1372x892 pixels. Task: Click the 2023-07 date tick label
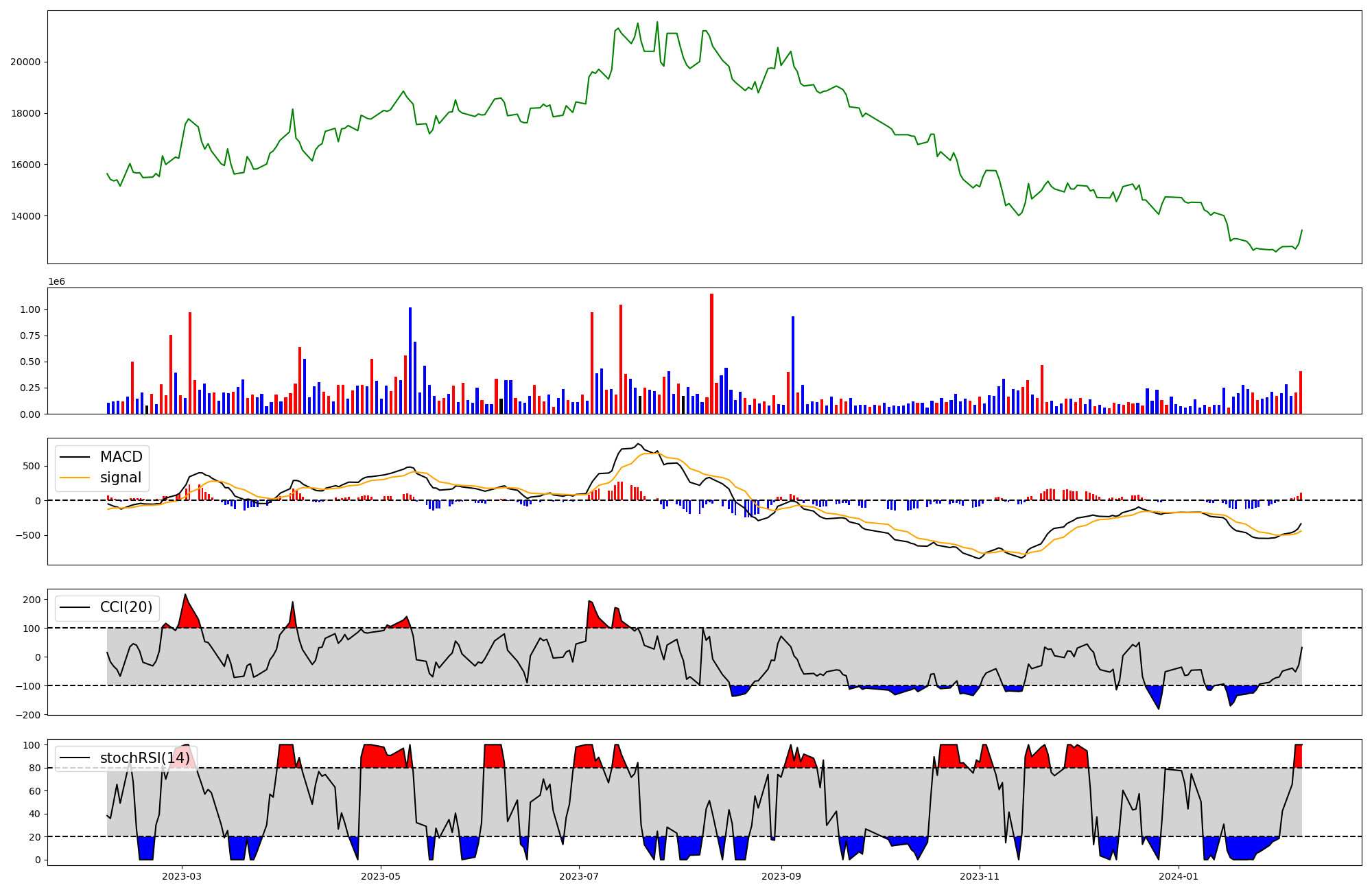[580, 876]
